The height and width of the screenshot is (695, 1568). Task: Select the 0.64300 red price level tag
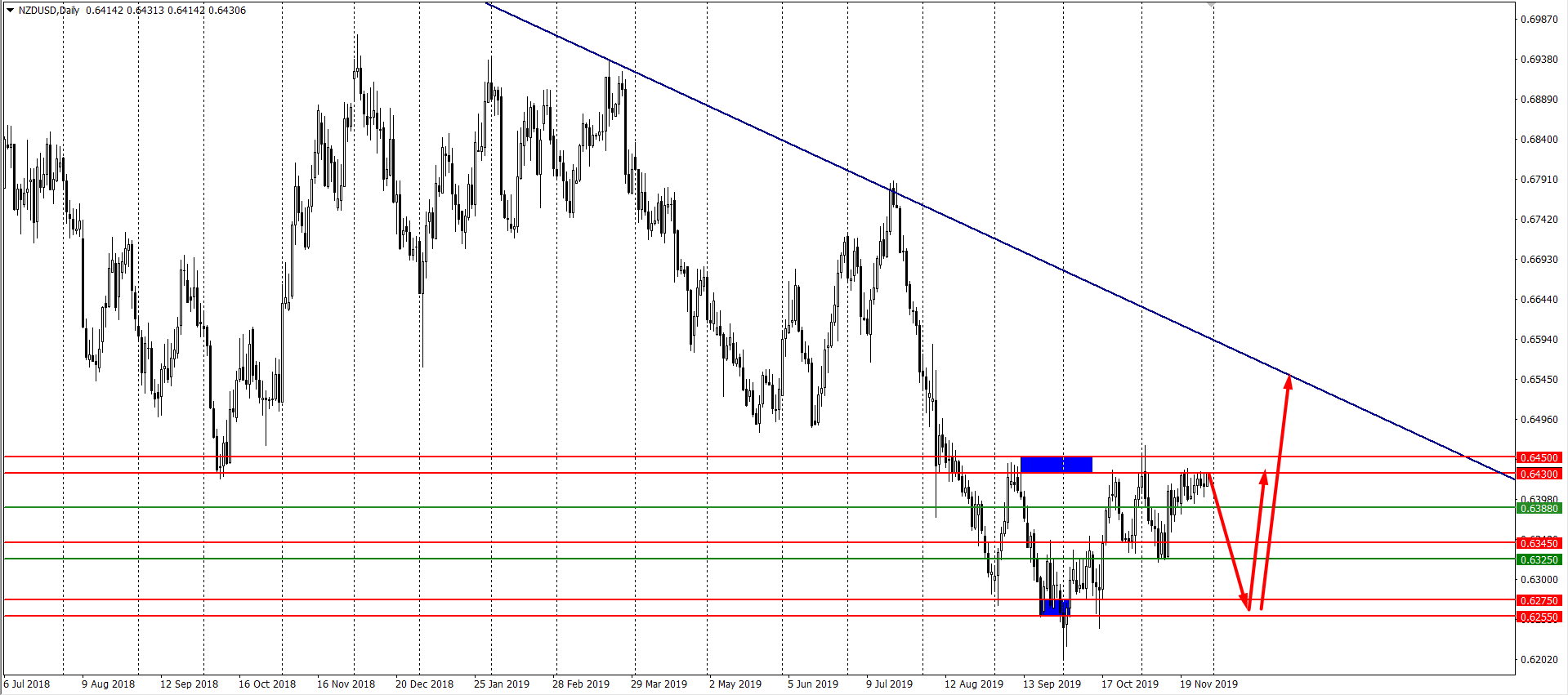[x=1539, y=474]
